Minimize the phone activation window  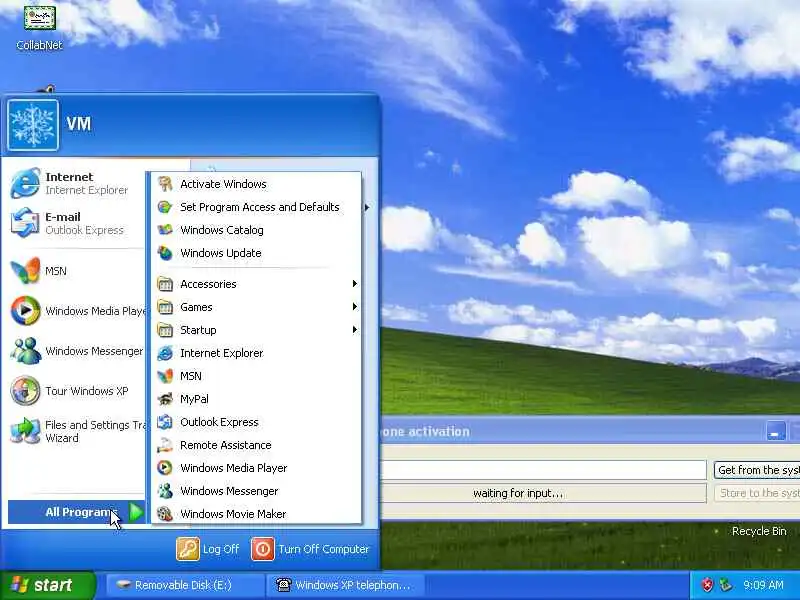(776, 431)
